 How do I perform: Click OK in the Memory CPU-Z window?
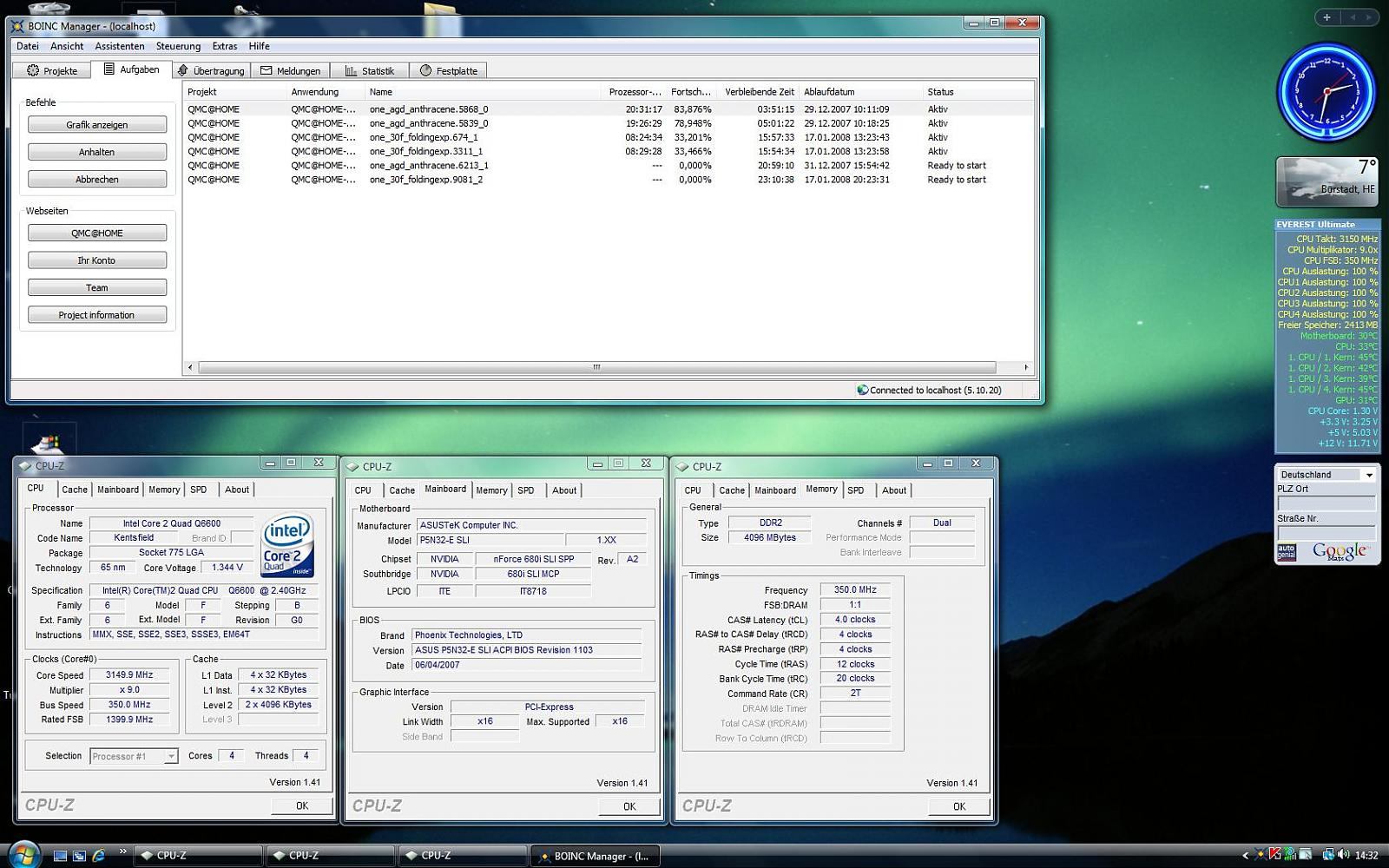click(x=959, y=806)
